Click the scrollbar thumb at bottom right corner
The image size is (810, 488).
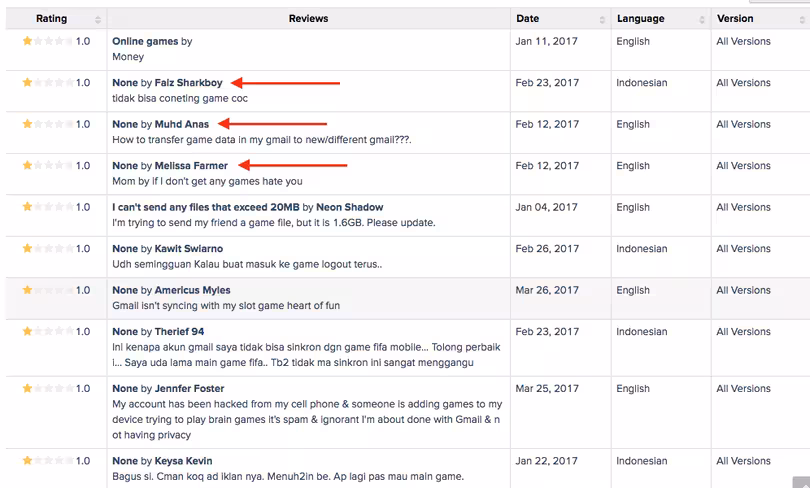pos(802,482)
